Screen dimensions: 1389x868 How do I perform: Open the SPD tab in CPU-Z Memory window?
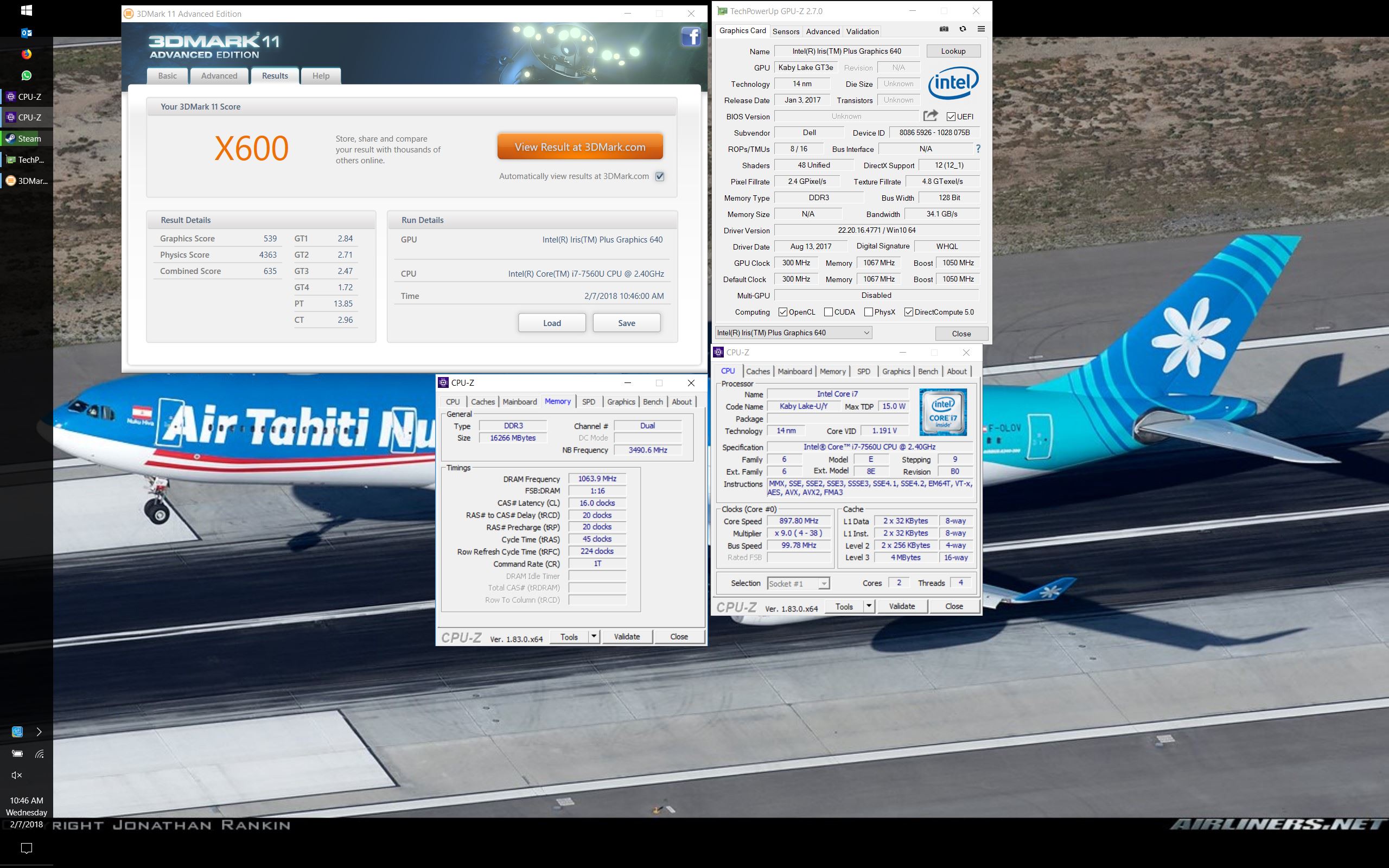(x=588, y=402)
